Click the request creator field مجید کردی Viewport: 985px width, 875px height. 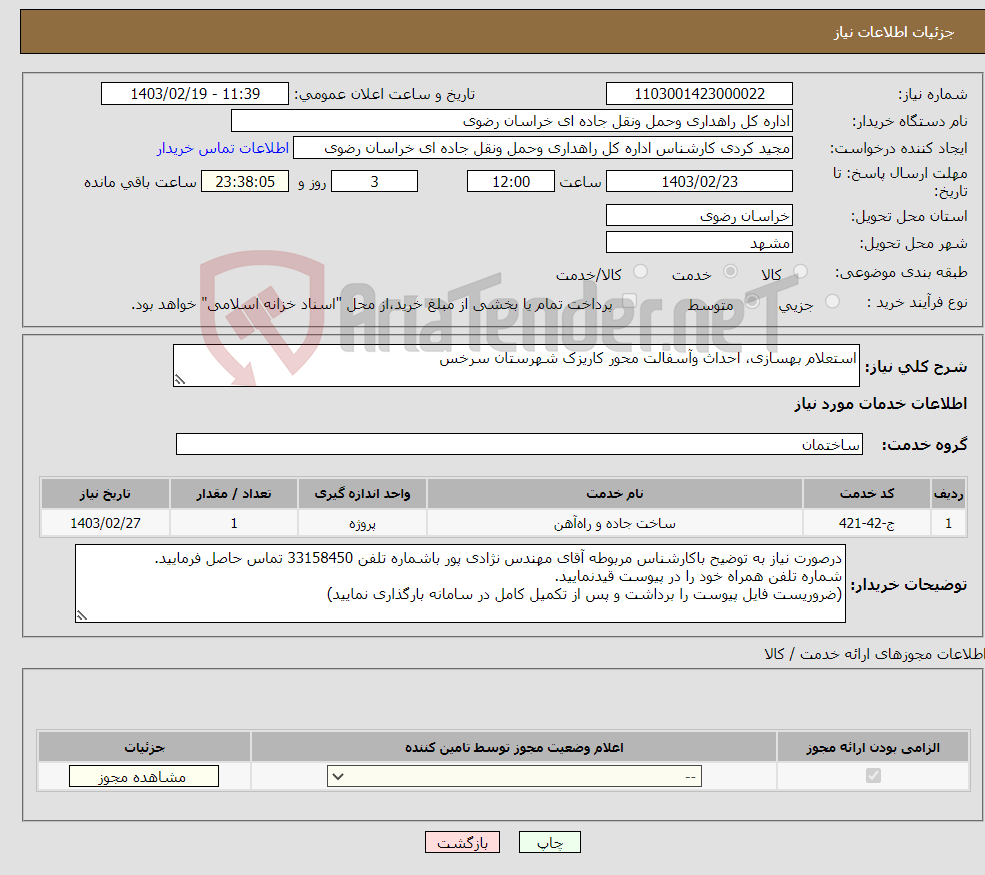[543, 148]
